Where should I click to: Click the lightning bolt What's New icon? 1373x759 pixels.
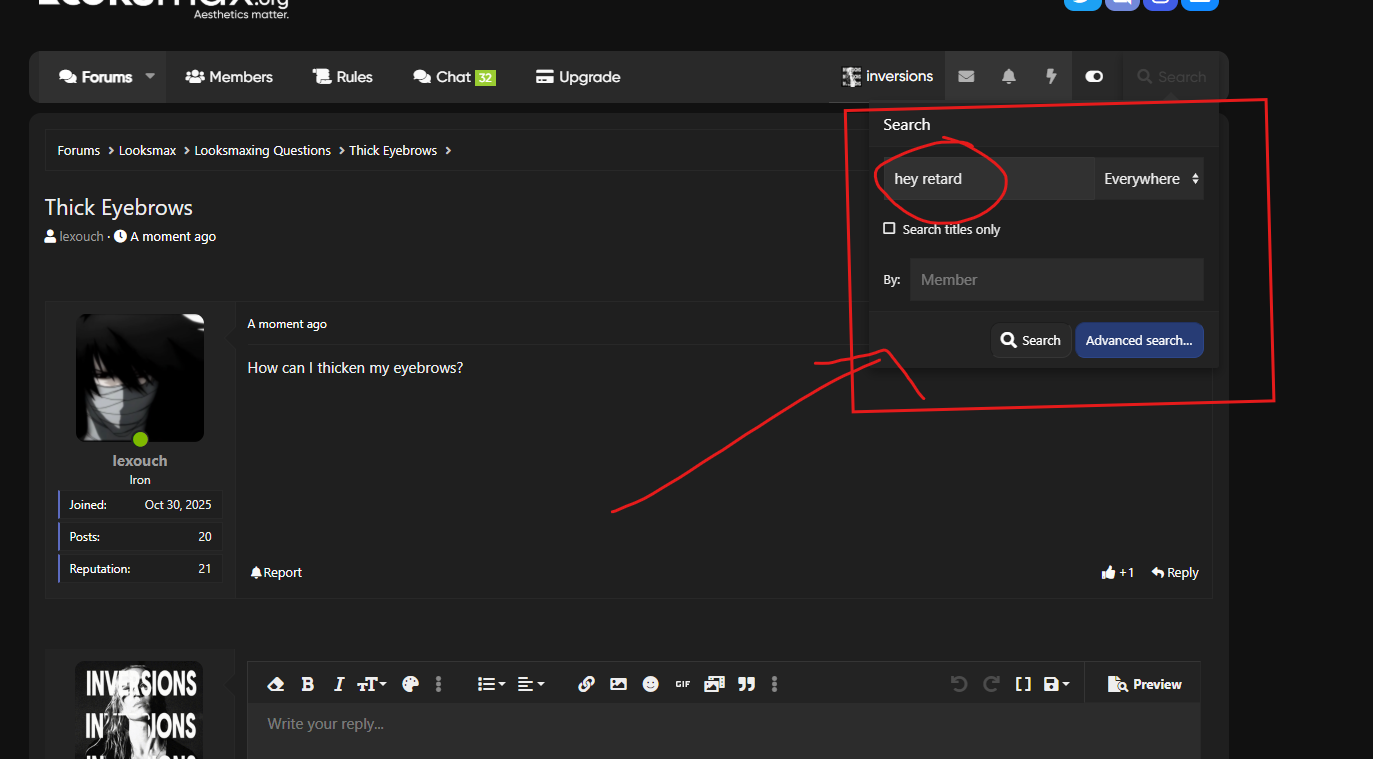pos(1051,77)
